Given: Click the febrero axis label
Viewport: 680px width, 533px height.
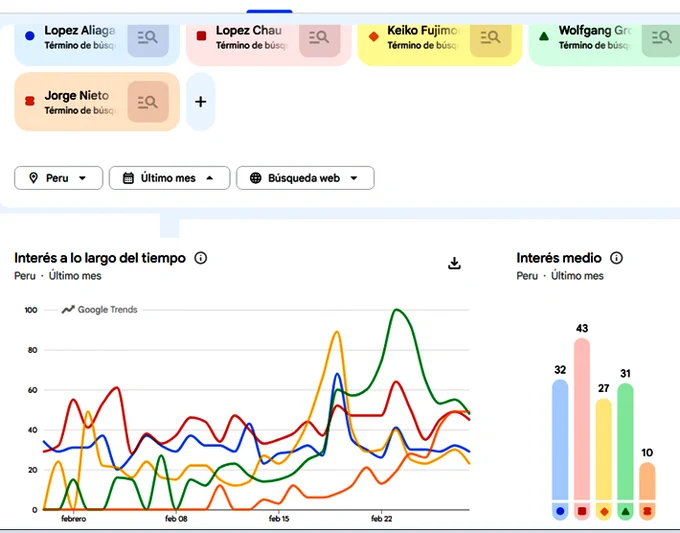Looking at the screenshot, I should pyautogui.click(x=74, y=519).
